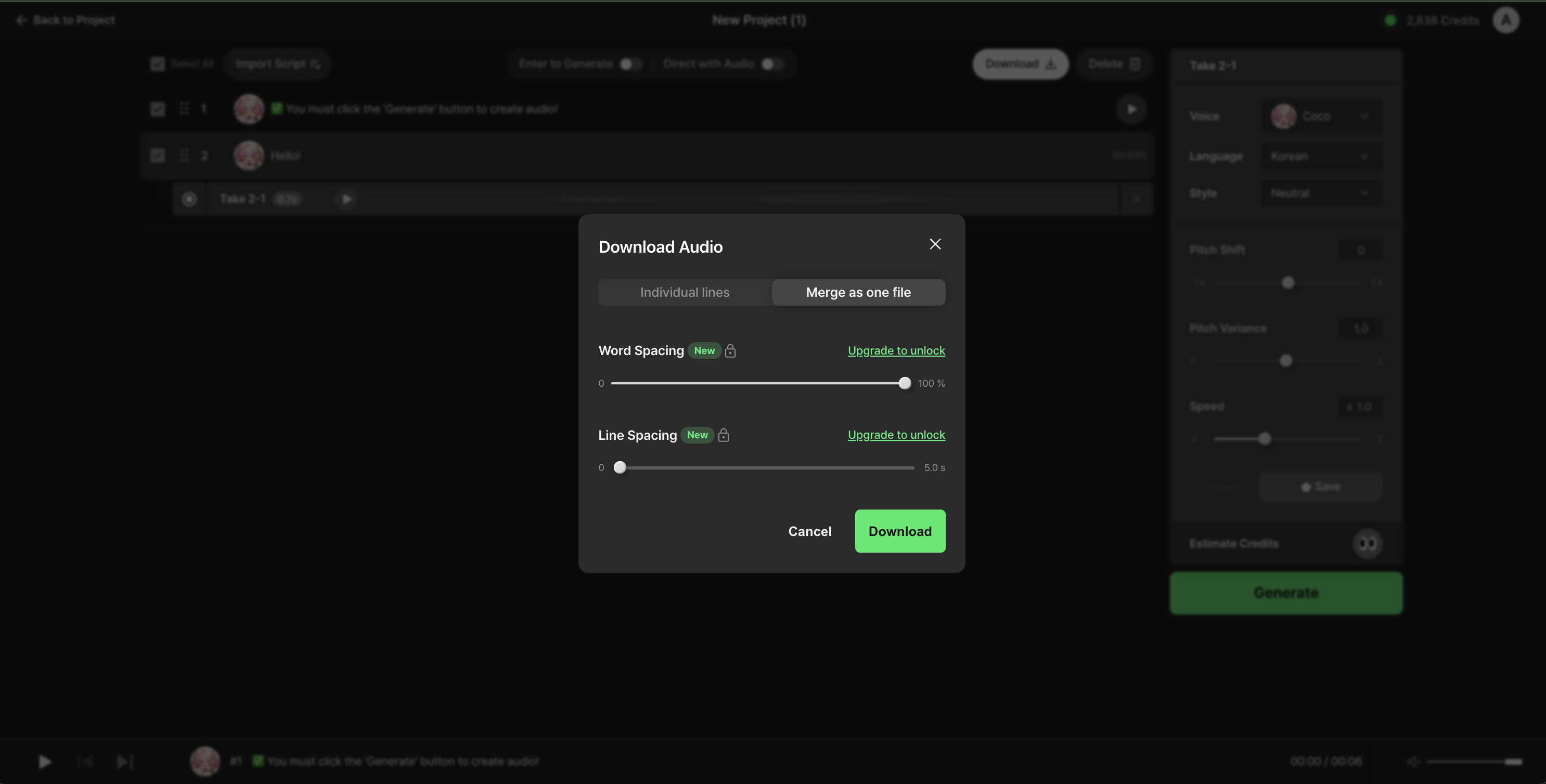Click the Delete button in toolbar
The height and width of the screenshot is (784, 1546).
1114,63
